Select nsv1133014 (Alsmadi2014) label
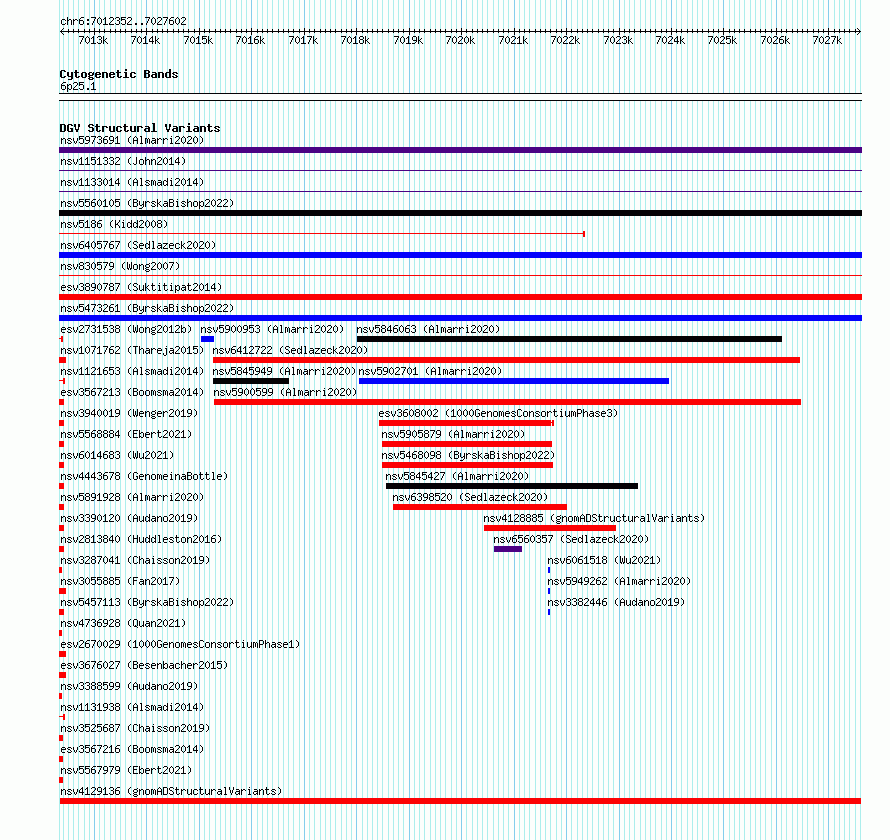The height and width of the screenshot is (840, 890). click(x=132, y=182)
